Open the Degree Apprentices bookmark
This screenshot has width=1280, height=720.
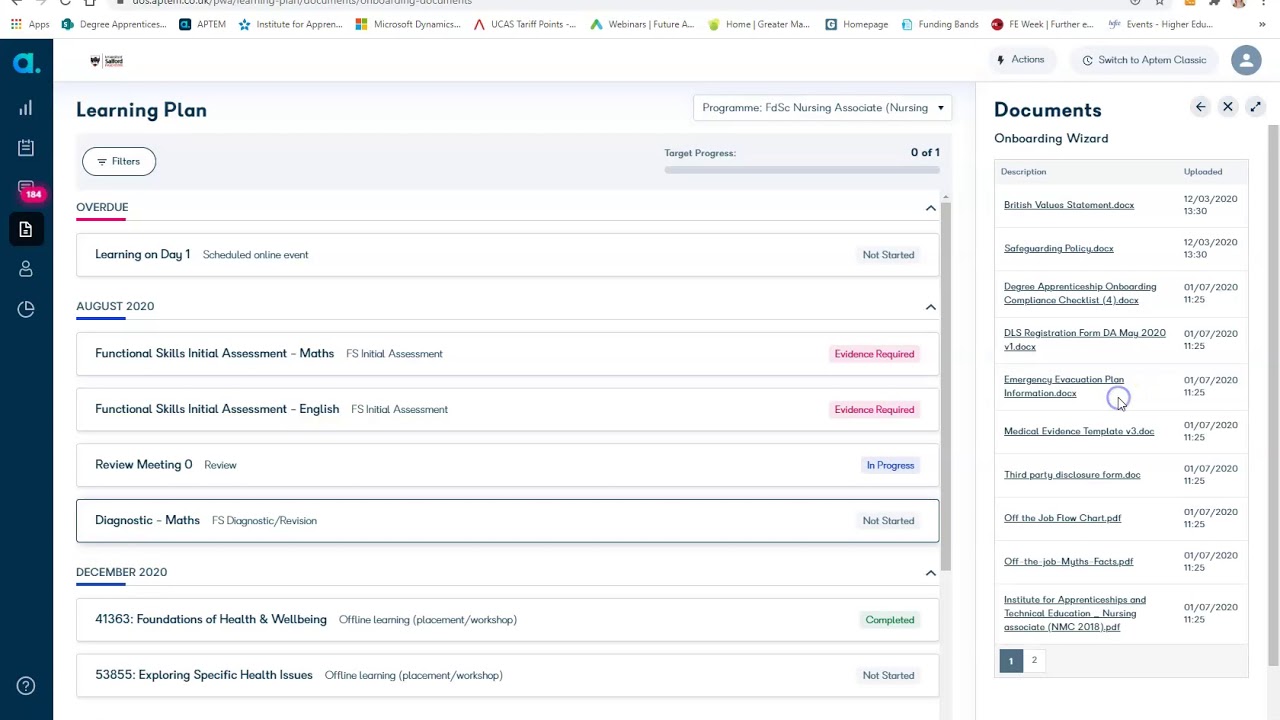[x=114, y=24]
